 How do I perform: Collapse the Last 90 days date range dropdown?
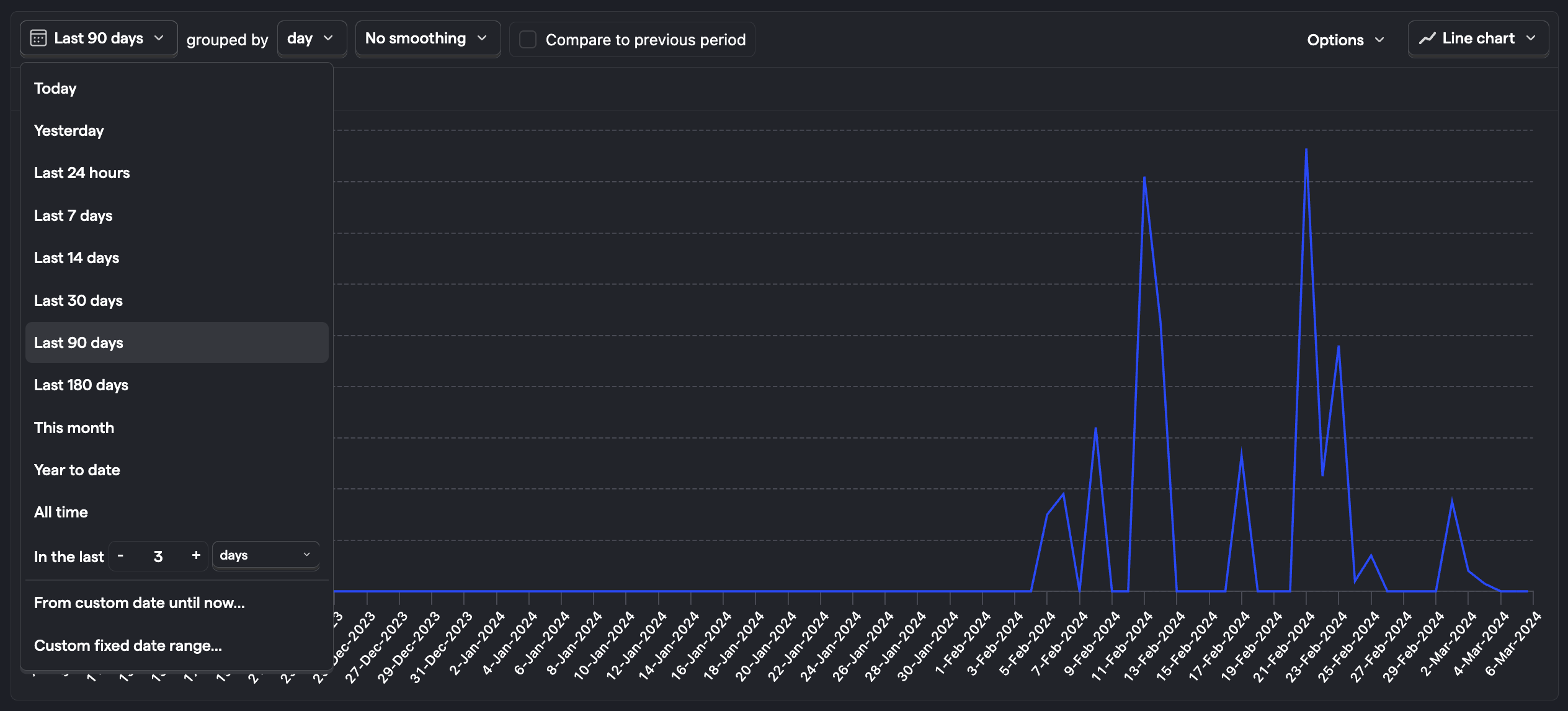(x=99, y=38)
